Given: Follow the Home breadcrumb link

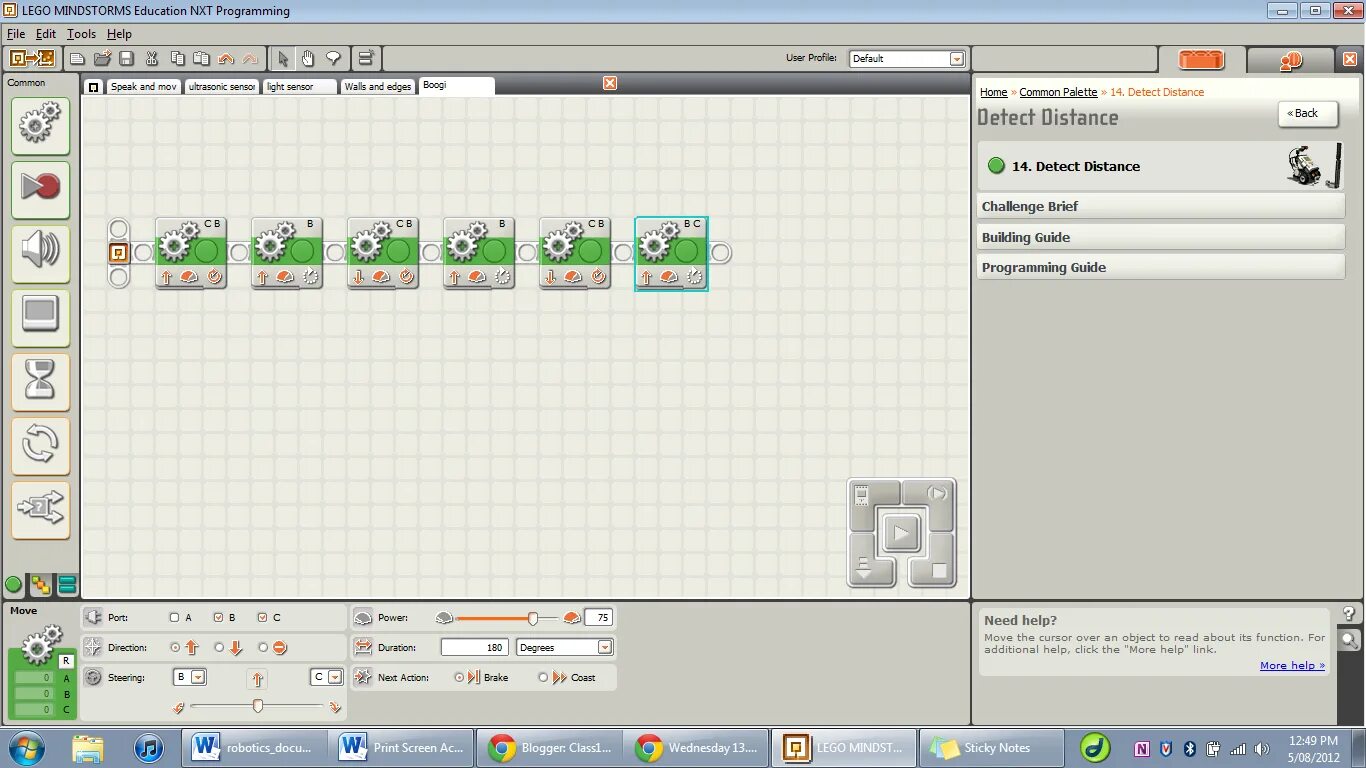Looking at the screenshot, I should tap(993, 92).
